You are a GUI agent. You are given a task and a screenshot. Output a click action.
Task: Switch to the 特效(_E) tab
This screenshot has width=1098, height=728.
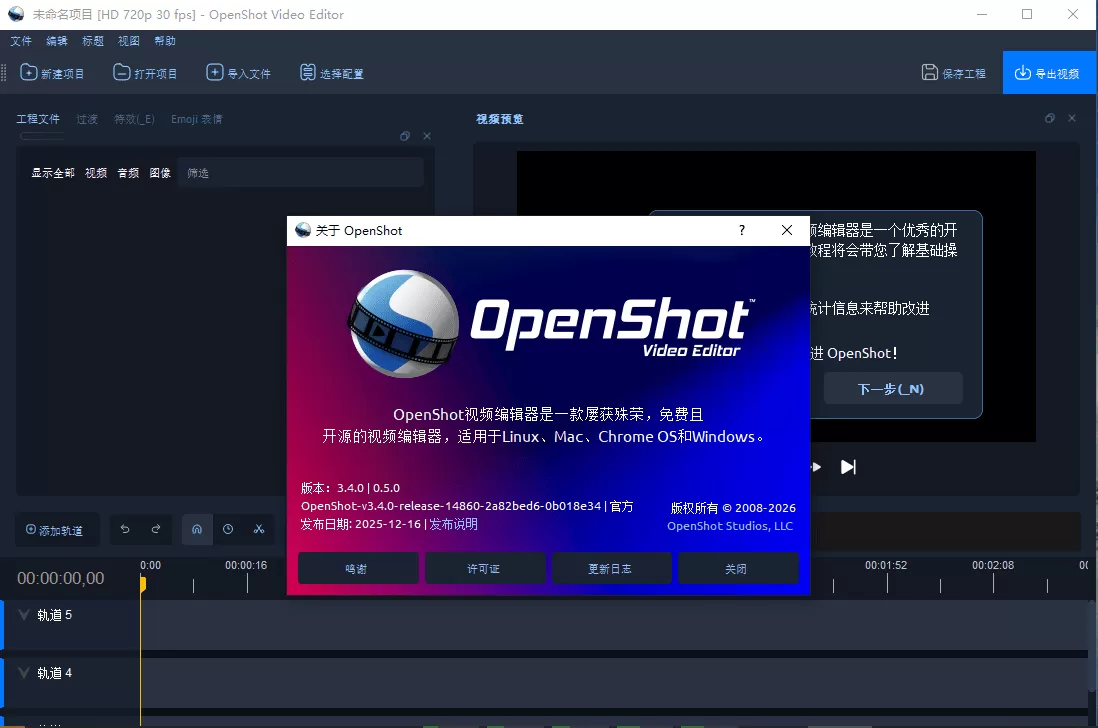click(134, 119)
